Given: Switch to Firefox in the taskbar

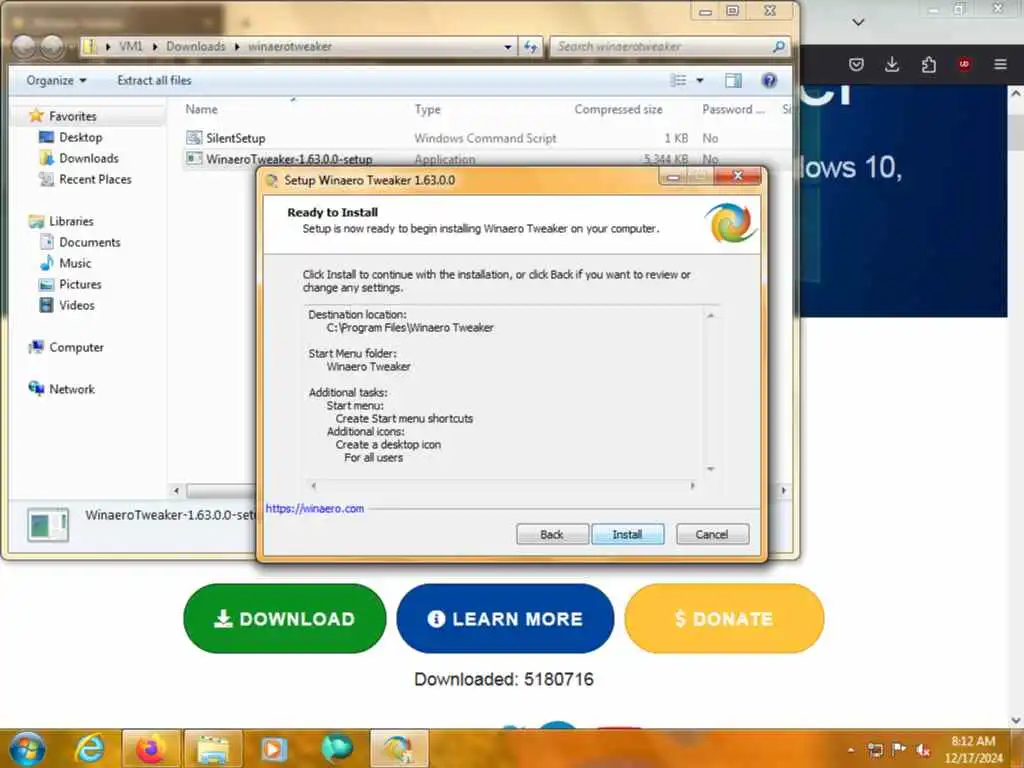Looking at the screenshot, I should 151,749.
